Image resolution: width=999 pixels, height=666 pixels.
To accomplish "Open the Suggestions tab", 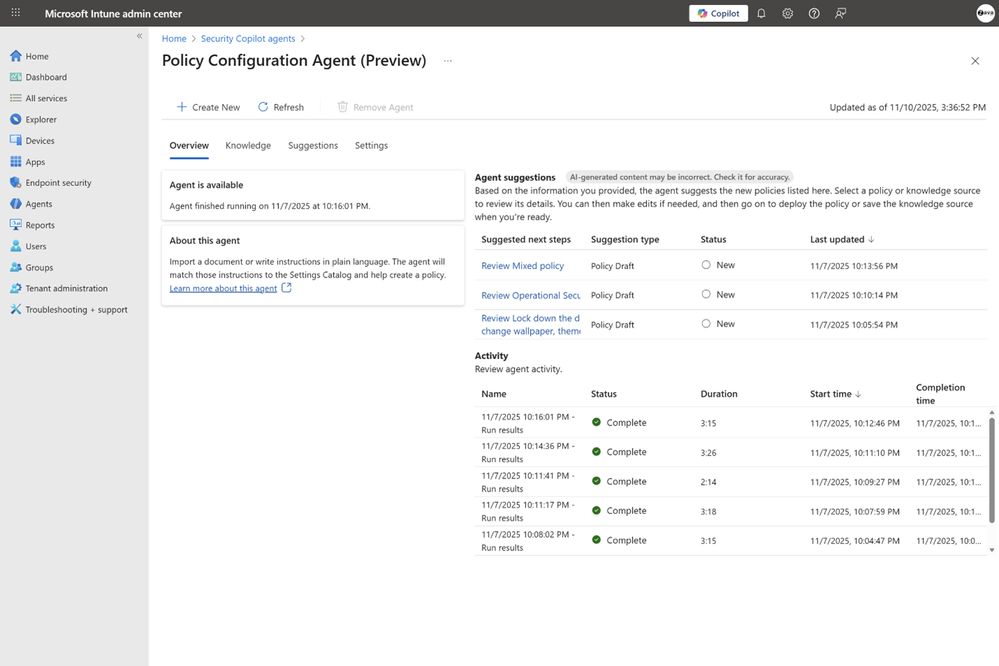I will [312, 144].
